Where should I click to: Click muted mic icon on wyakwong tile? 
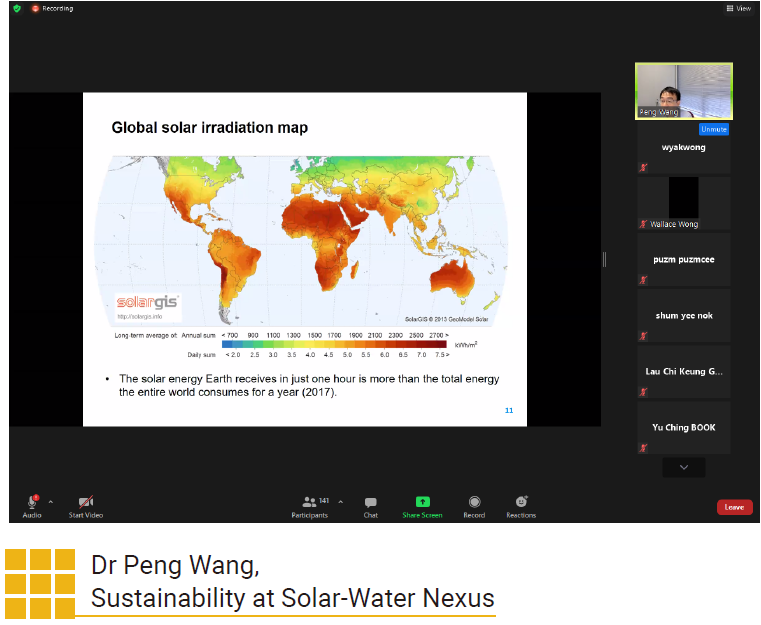click(x=643, y=168)
